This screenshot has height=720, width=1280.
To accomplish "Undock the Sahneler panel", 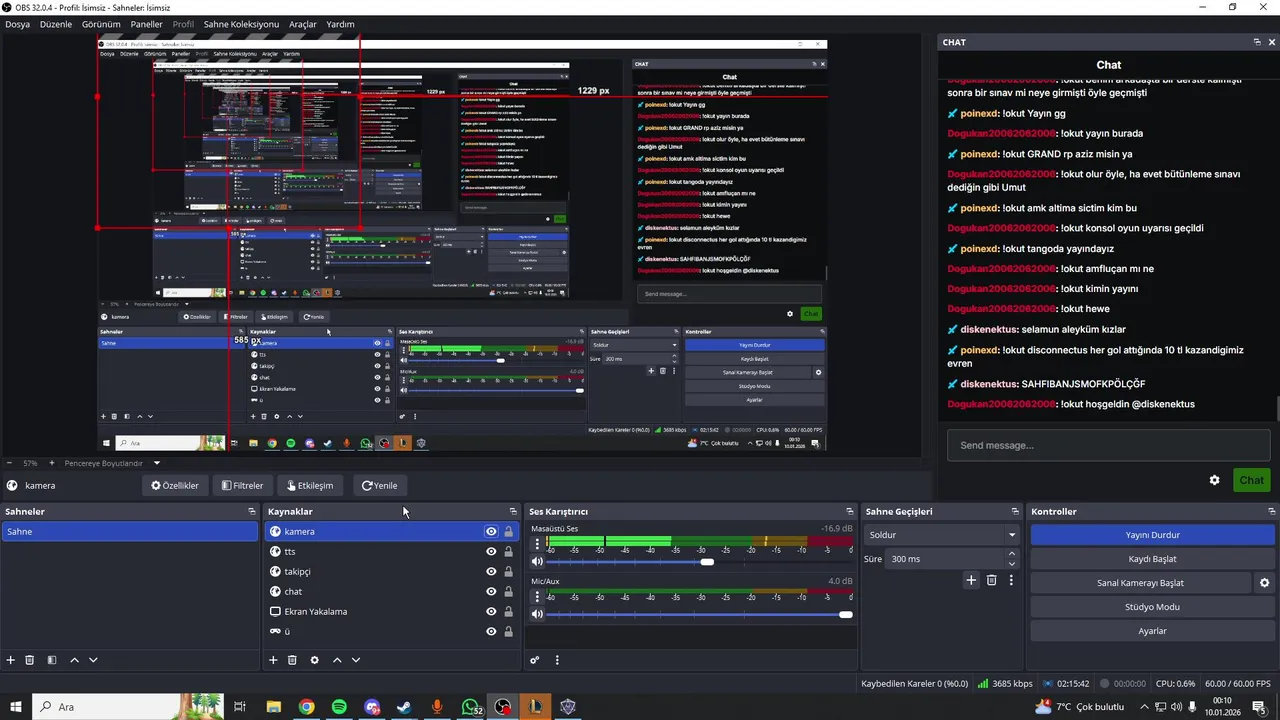I will (x=252, y=511).
